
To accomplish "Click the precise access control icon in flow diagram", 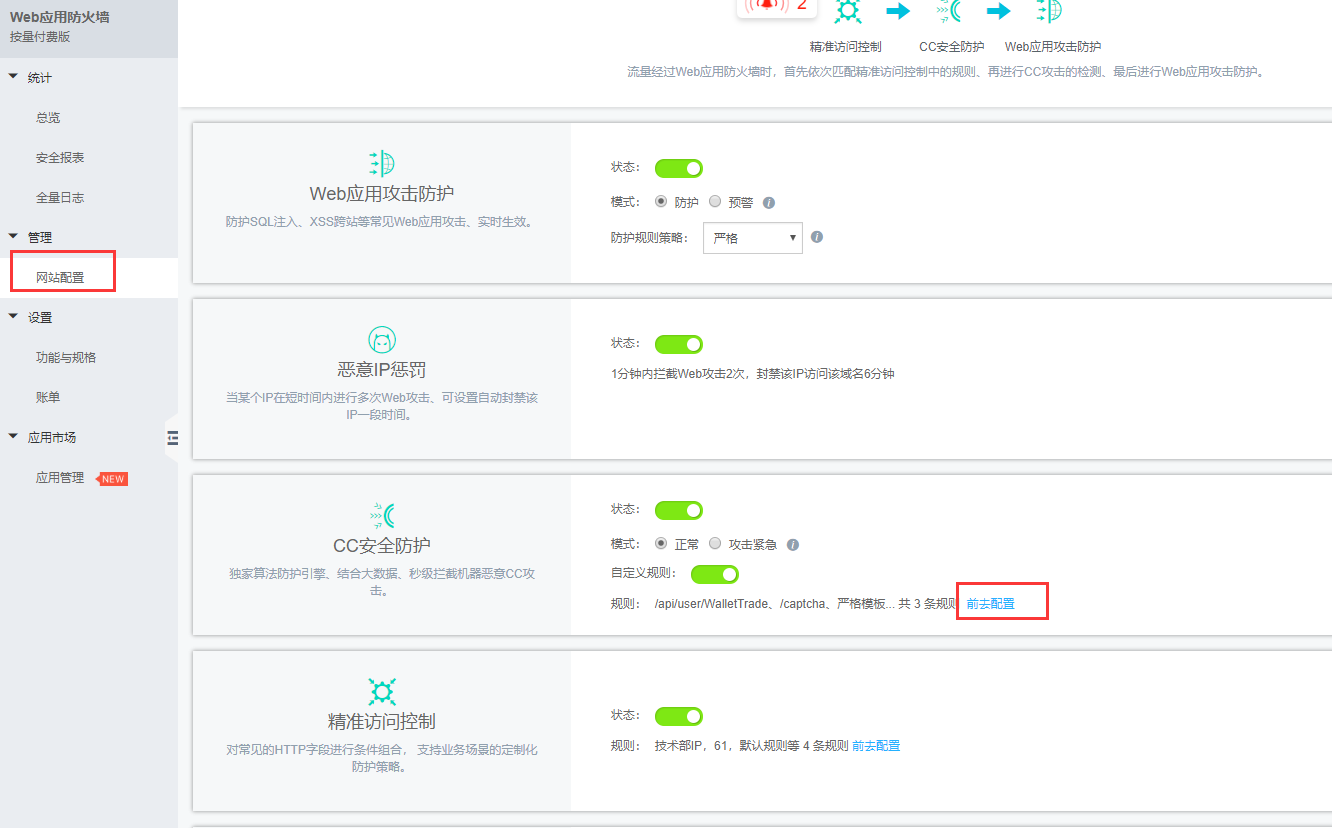I will (847, 11).
